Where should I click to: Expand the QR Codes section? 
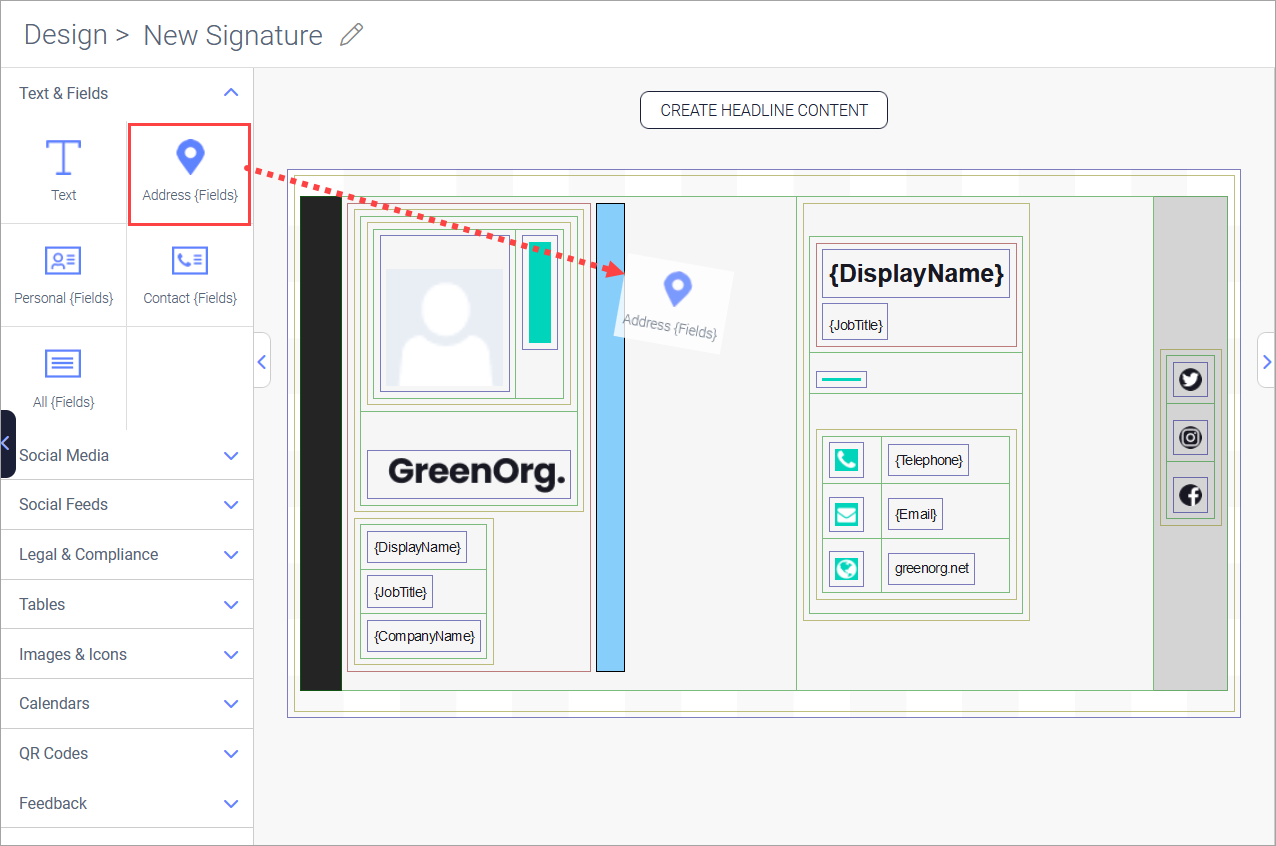(231, 753)
